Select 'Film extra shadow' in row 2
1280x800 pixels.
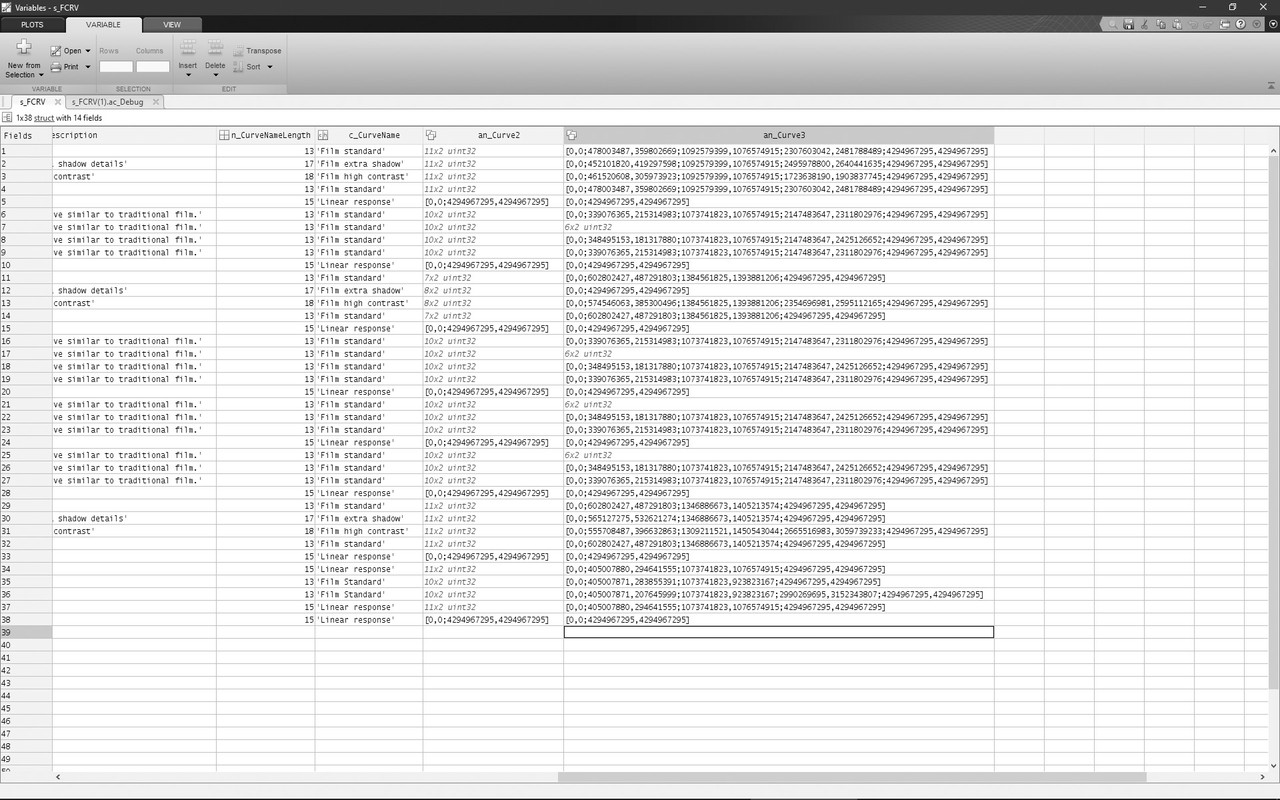(369, 164)
